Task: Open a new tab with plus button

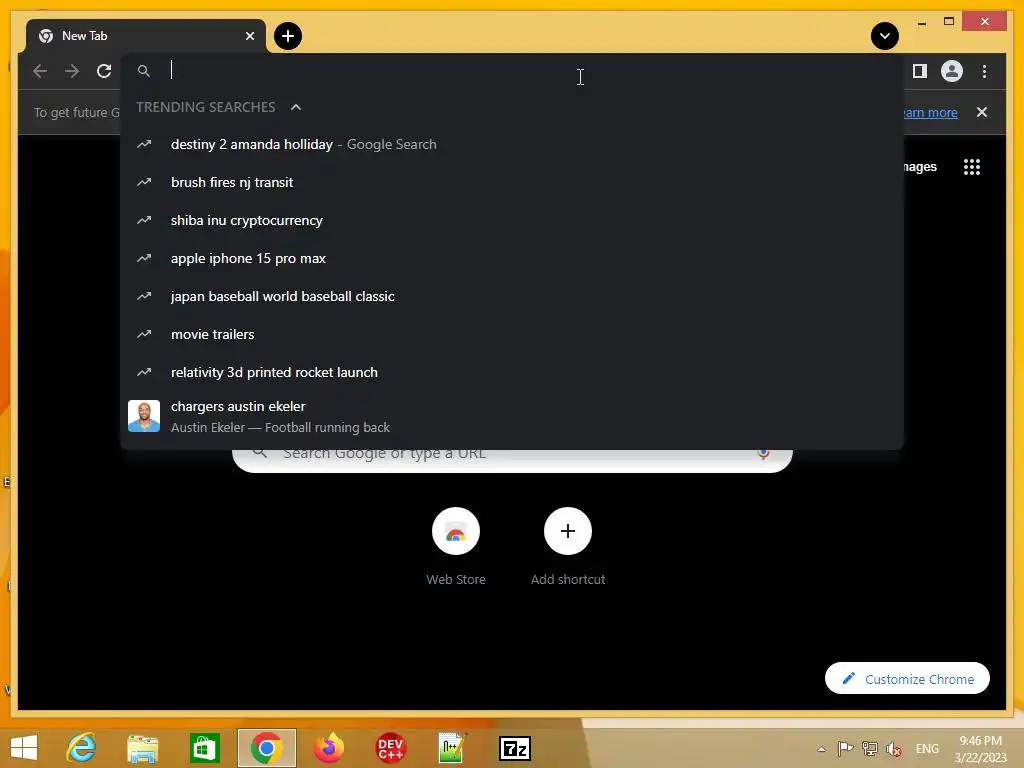Action: pos(287,36)
